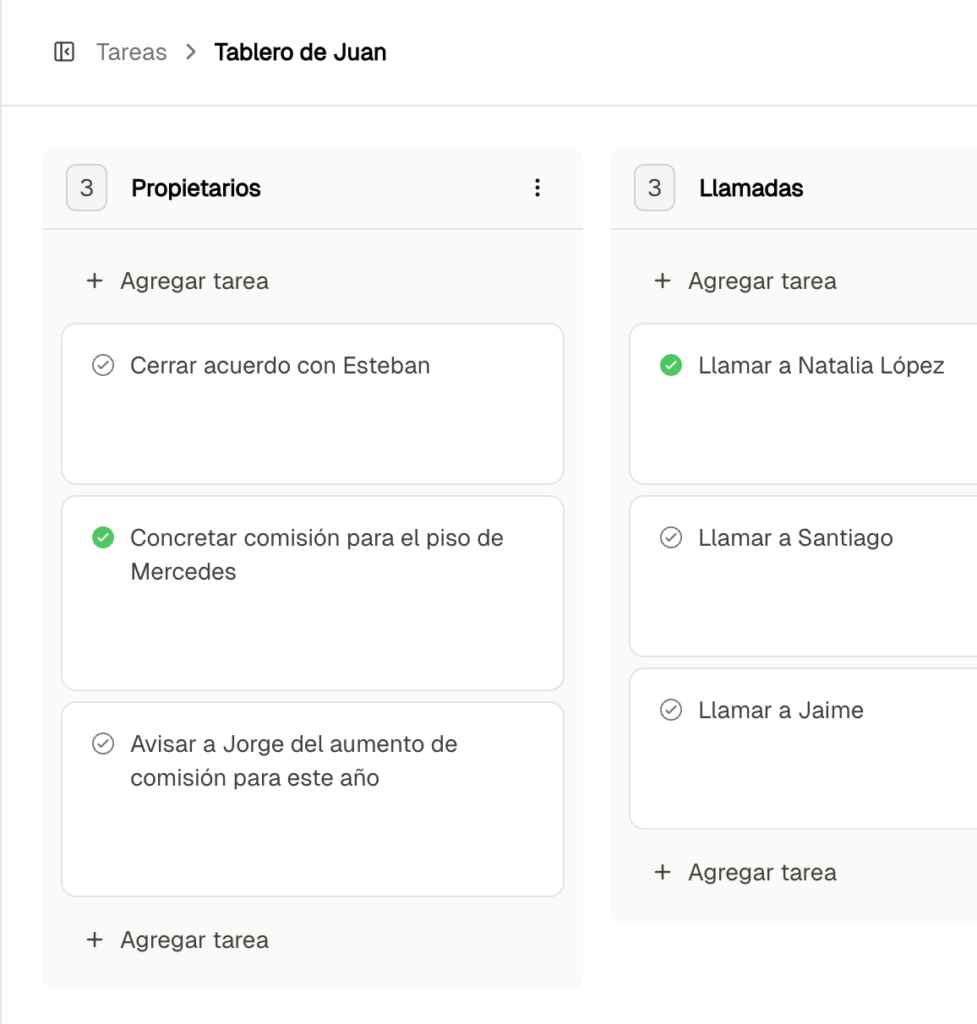This screenshot has height=1024, width=977.
Task: Open the Propietarios column options menu
Action: 537,188
